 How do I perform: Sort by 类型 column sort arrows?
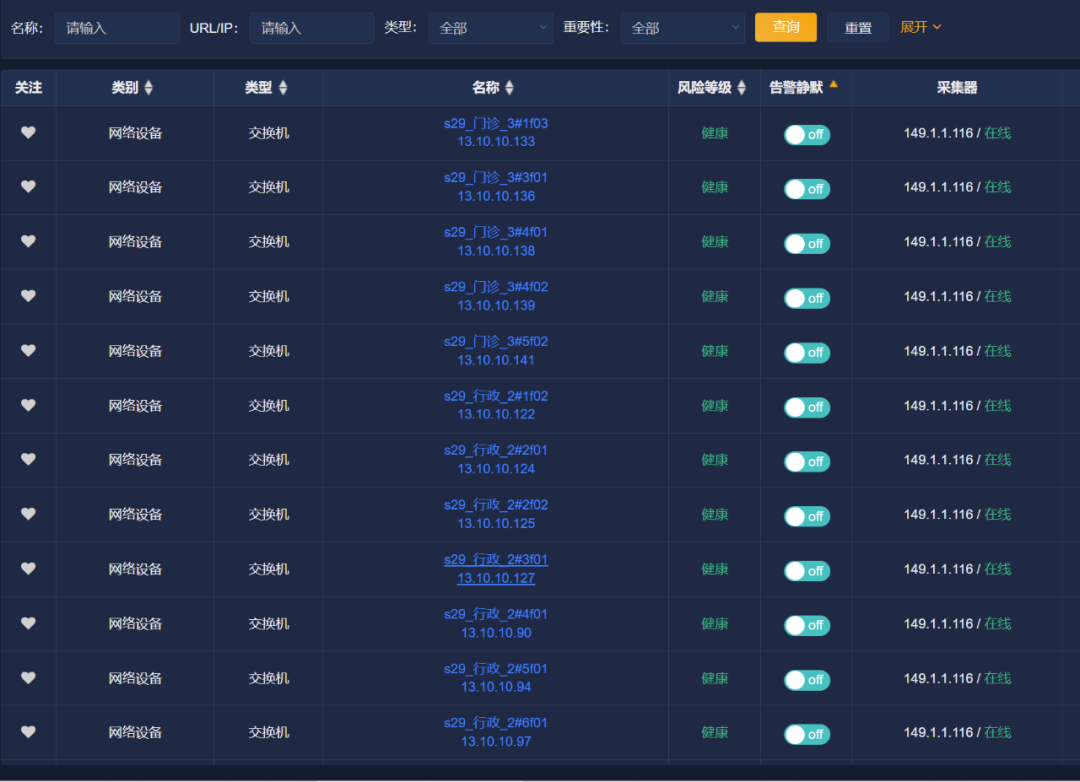tap(283, 88)
